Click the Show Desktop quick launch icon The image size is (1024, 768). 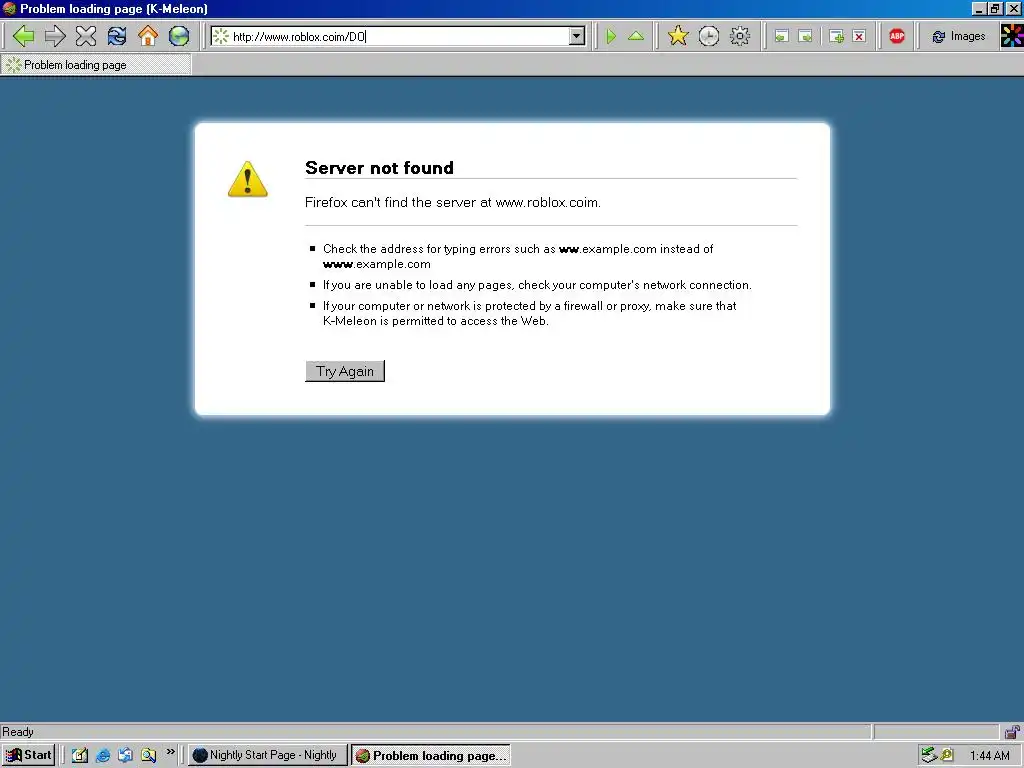click(80, 755)
